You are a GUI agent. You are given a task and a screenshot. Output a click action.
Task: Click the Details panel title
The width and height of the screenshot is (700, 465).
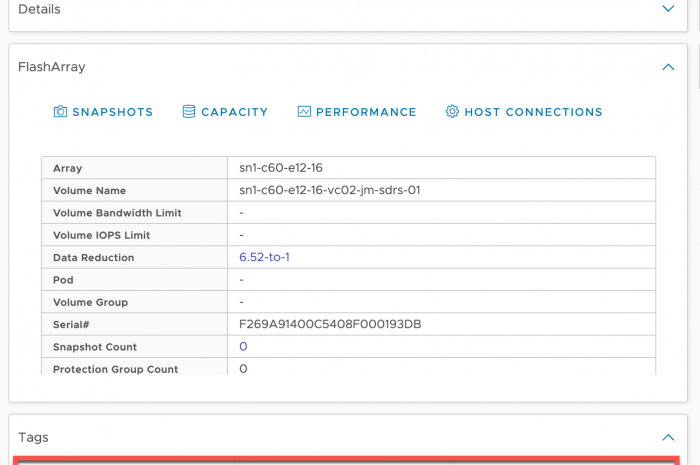point(39,9)
